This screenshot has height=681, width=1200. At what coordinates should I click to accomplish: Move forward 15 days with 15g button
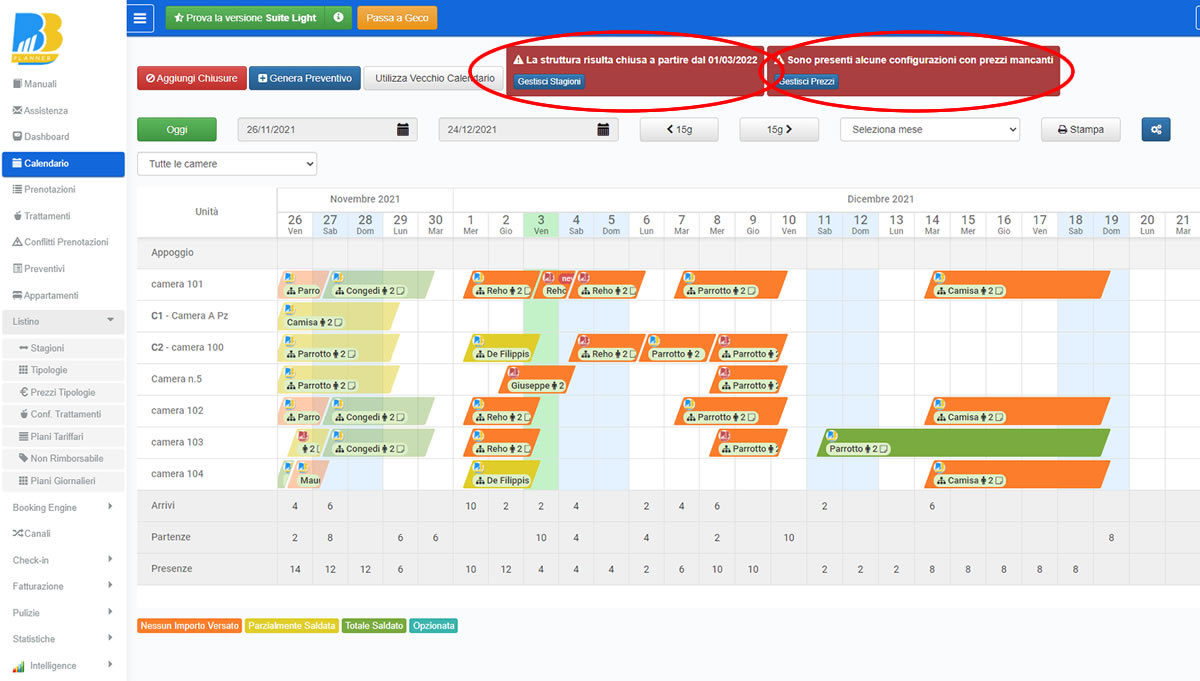779,129
